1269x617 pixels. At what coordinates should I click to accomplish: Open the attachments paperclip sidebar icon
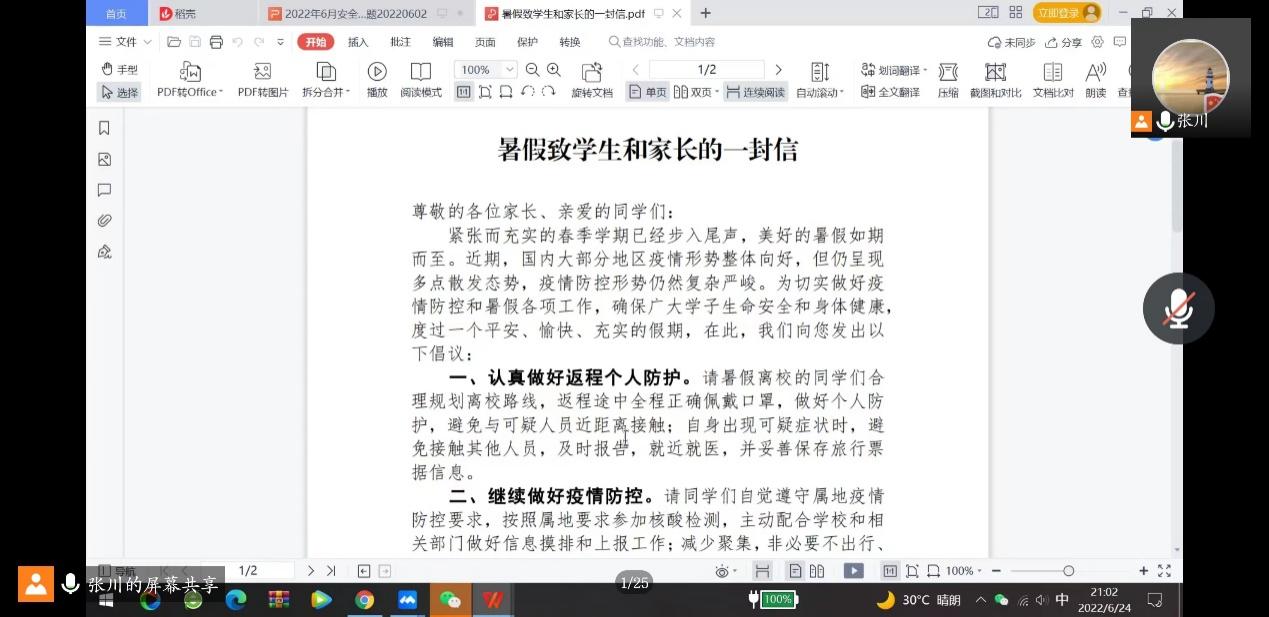pos(104,221)
